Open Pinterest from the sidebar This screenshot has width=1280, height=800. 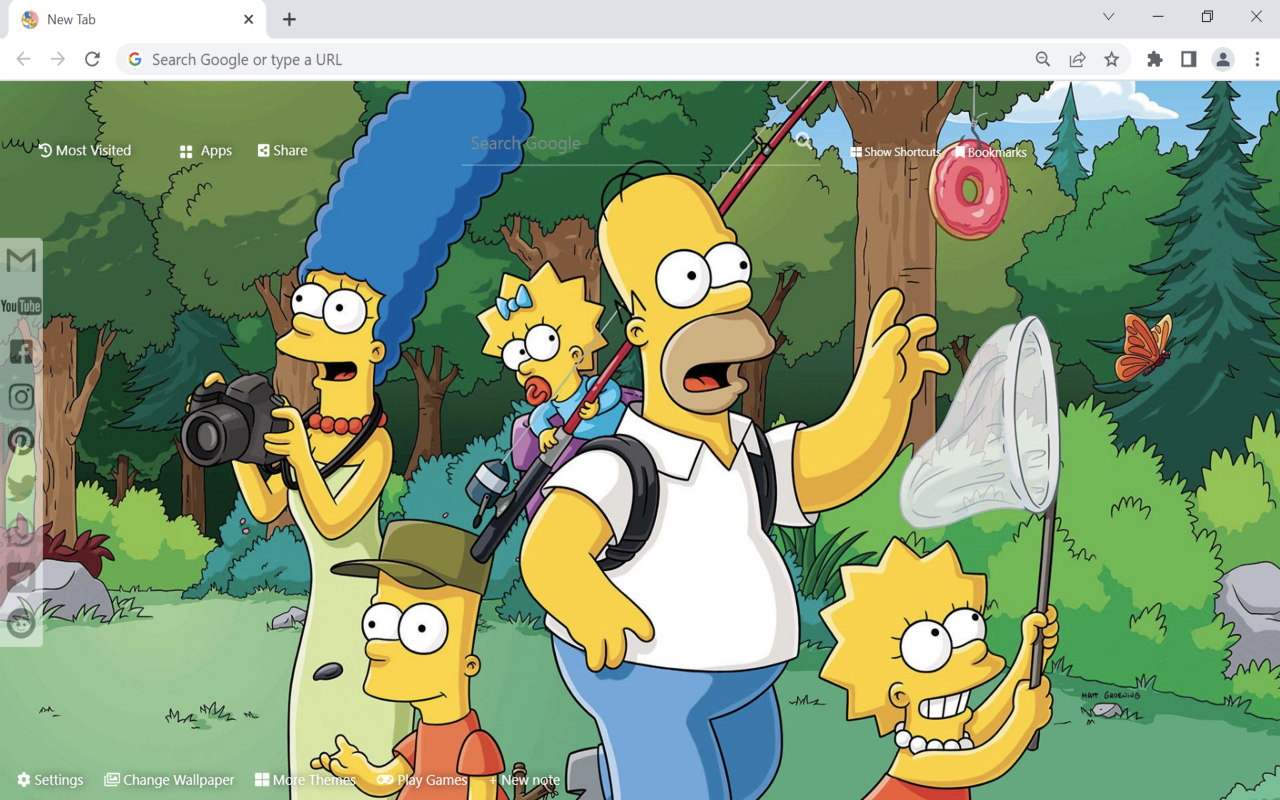(x=20, y=440)
